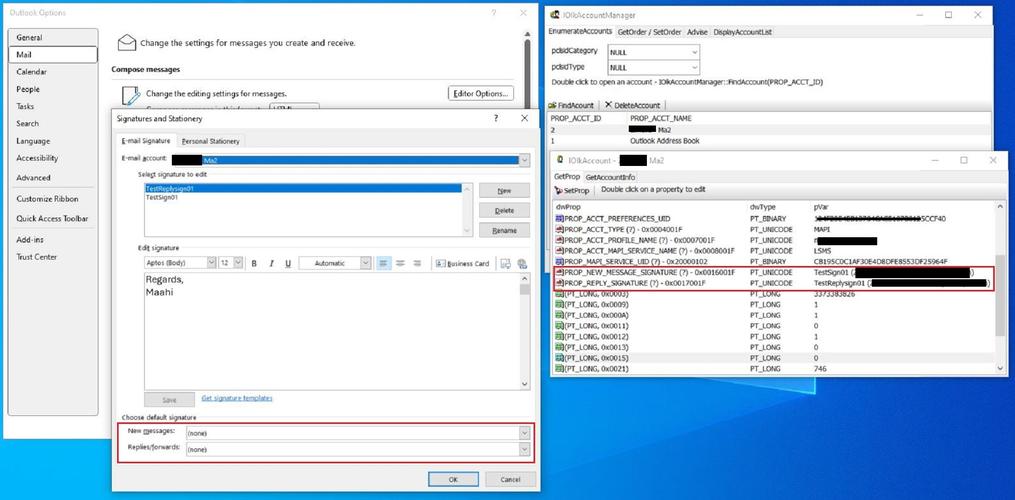The height and width of the screenshot is (500, 1015).
Task: Click the SetProp toolbar icon
Action: (559, 190)
